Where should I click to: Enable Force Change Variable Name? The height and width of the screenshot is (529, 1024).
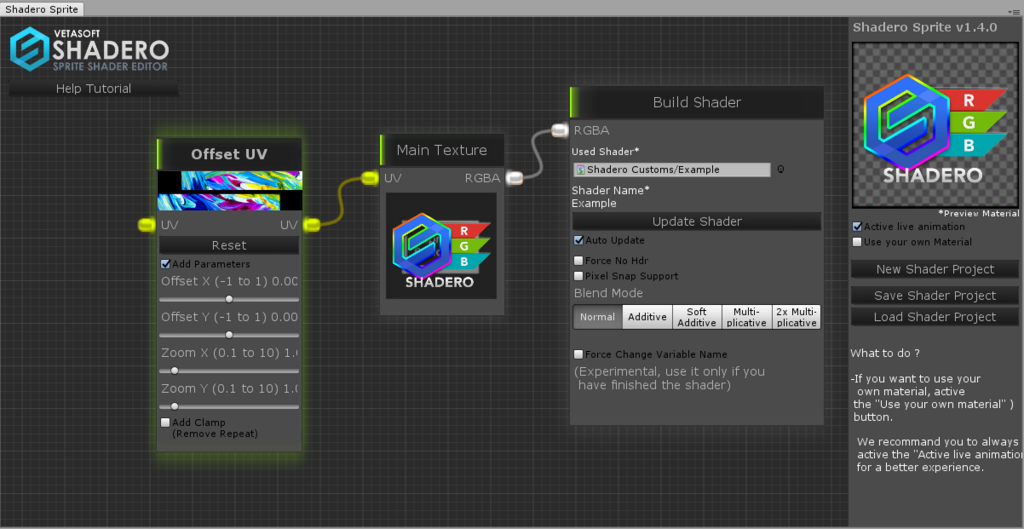point(578,355)
